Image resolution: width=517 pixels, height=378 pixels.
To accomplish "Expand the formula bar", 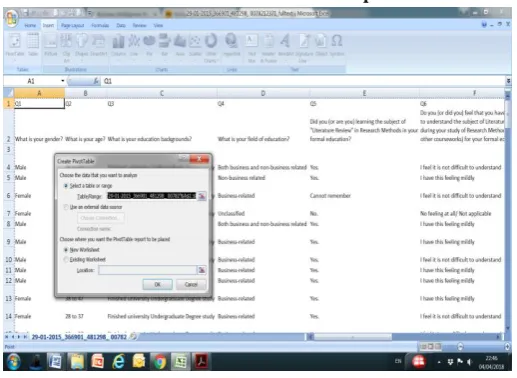I will [x=508, y=81].
